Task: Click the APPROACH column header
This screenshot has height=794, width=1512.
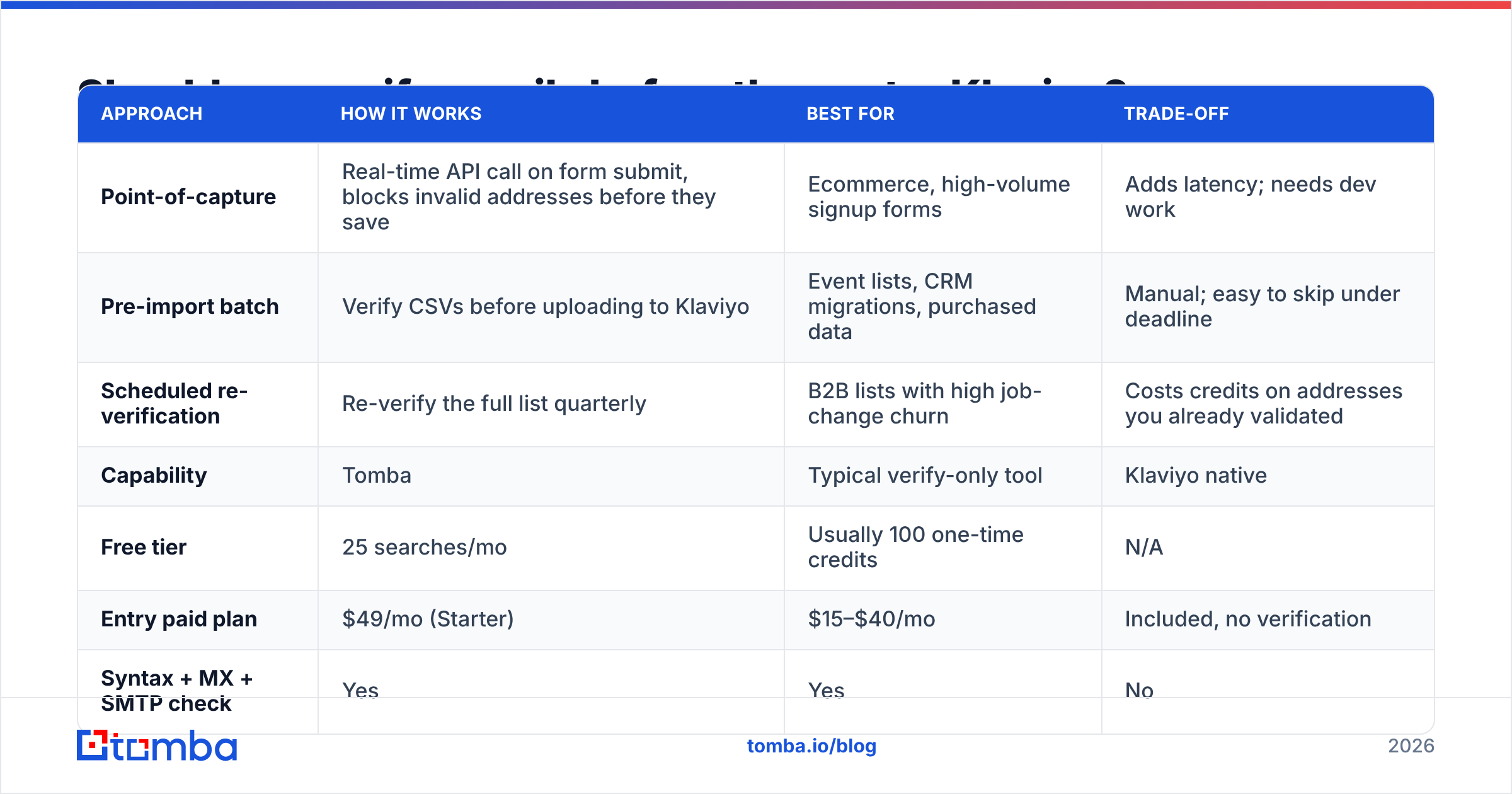Action: click(x=152, y=113)
